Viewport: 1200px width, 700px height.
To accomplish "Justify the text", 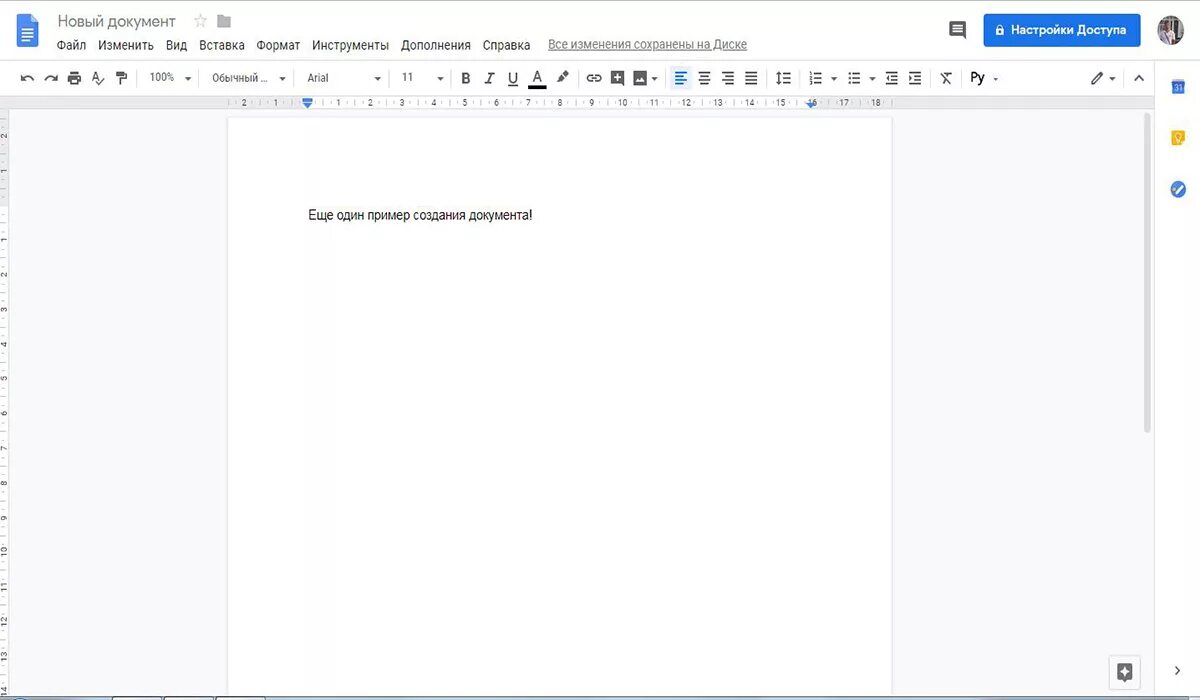I will 751,78.
